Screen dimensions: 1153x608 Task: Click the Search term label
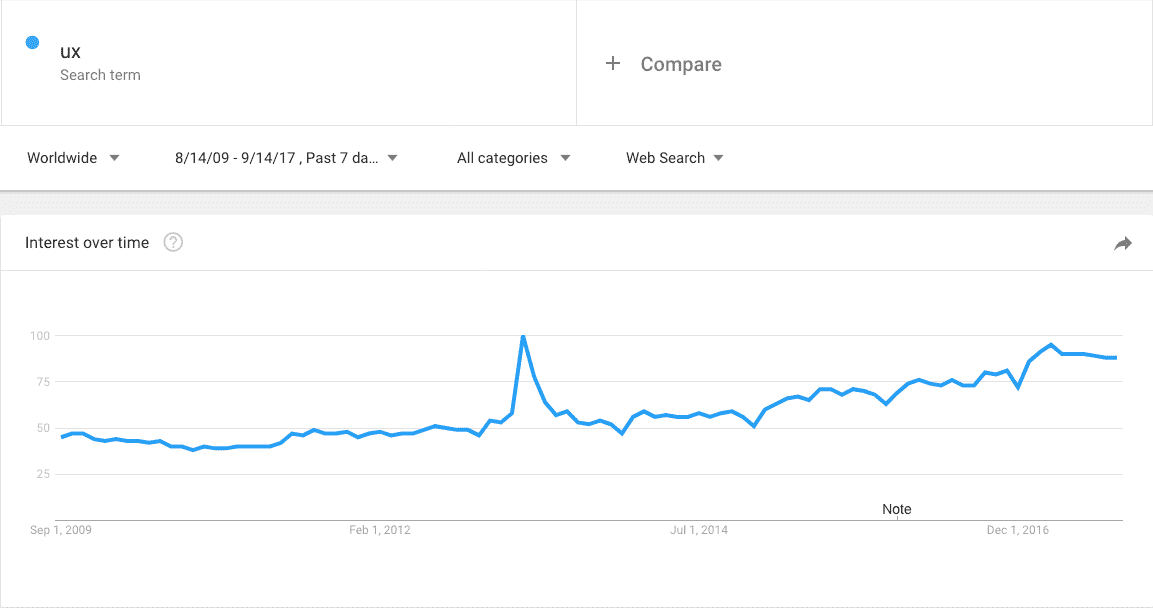tap(100, 75)
